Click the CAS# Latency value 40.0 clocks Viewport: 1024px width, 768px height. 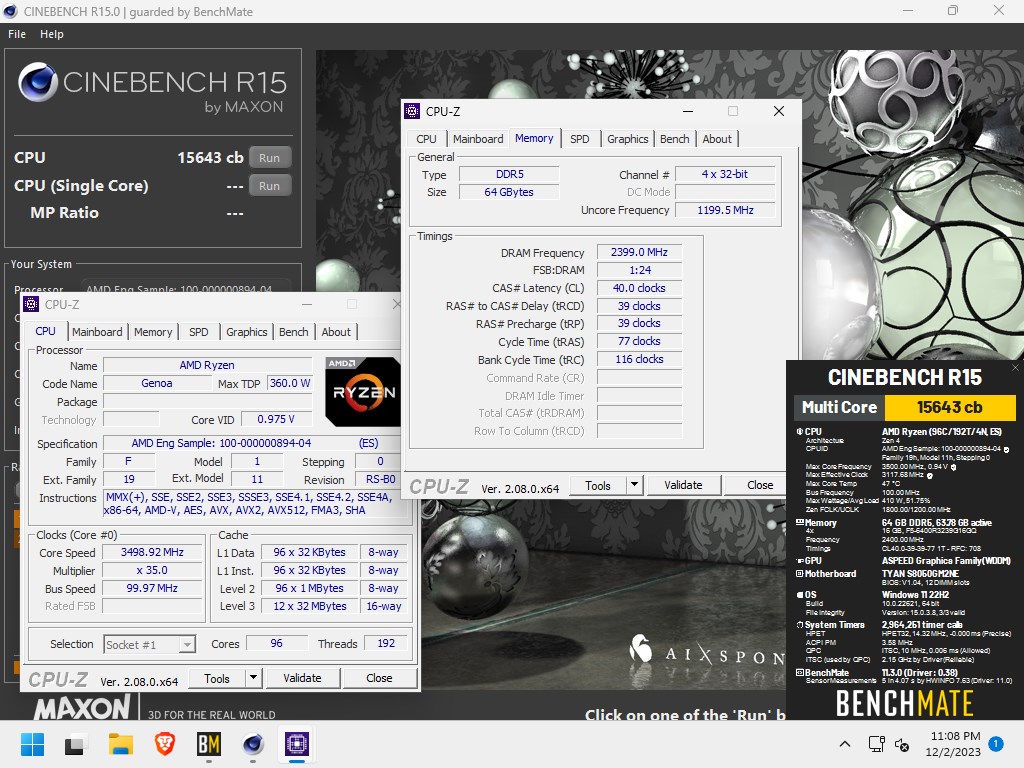(639, 288)
